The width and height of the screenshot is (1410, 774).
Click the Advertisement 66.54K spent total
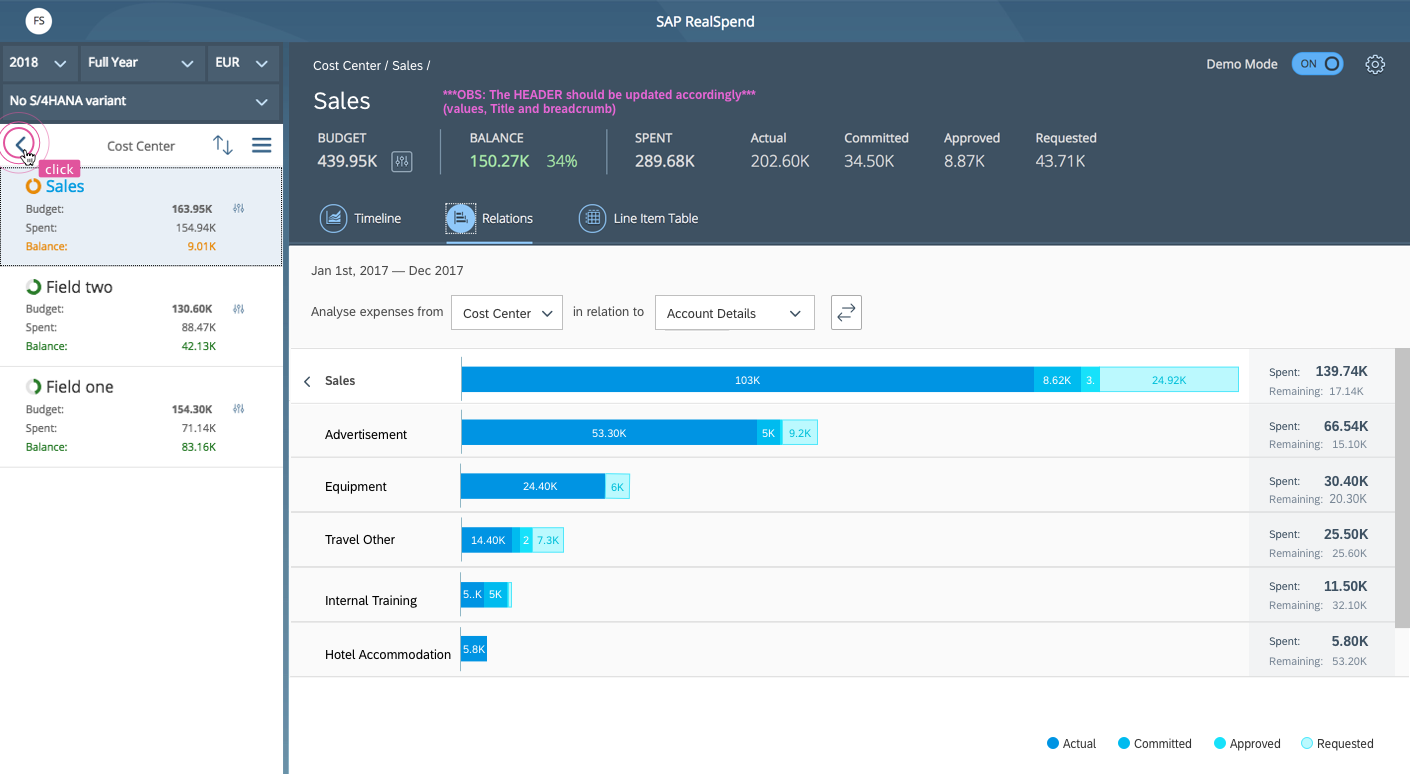1346,426
